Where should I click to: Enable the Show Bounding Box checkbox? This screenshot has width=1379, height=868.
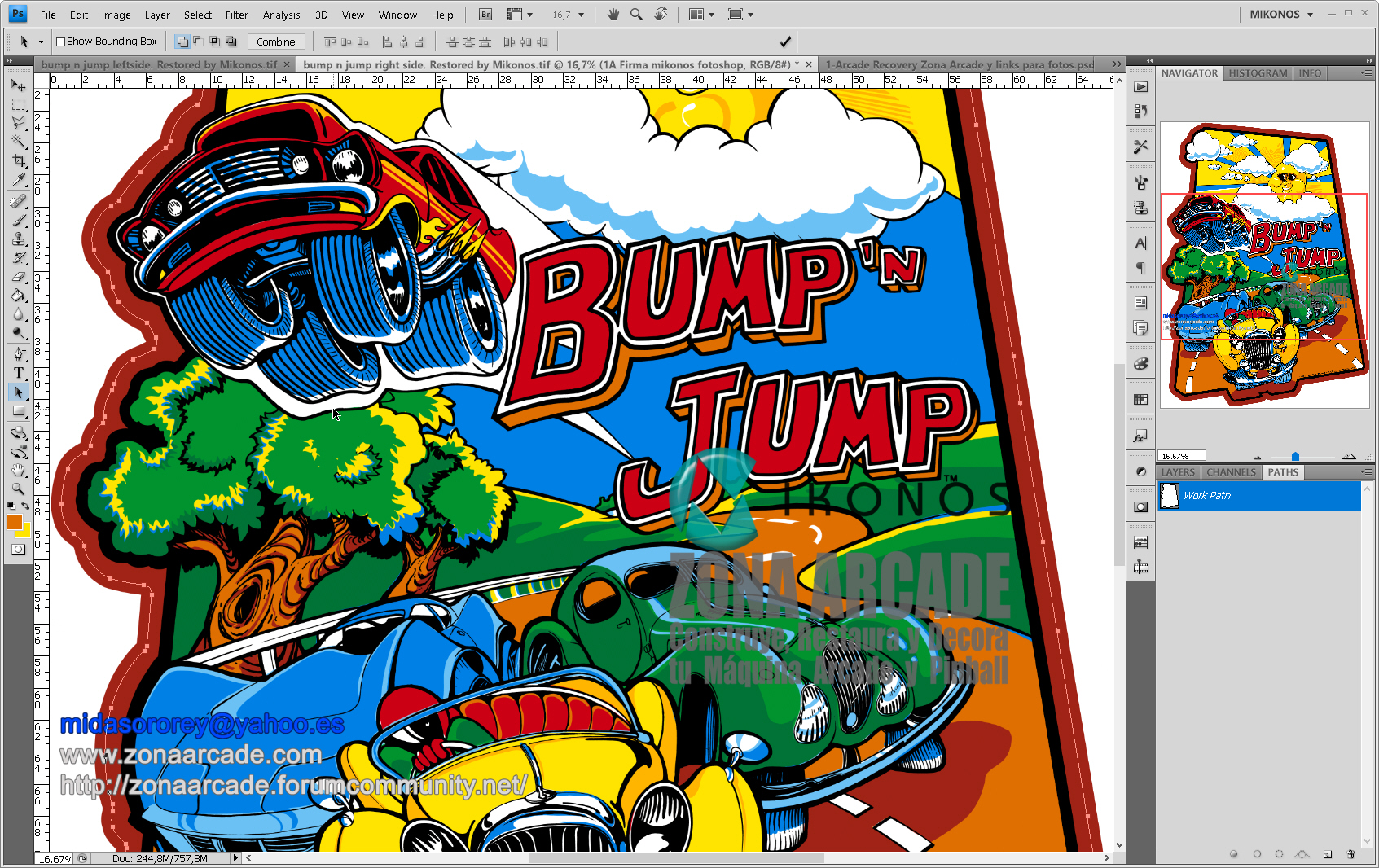point(60,41)
